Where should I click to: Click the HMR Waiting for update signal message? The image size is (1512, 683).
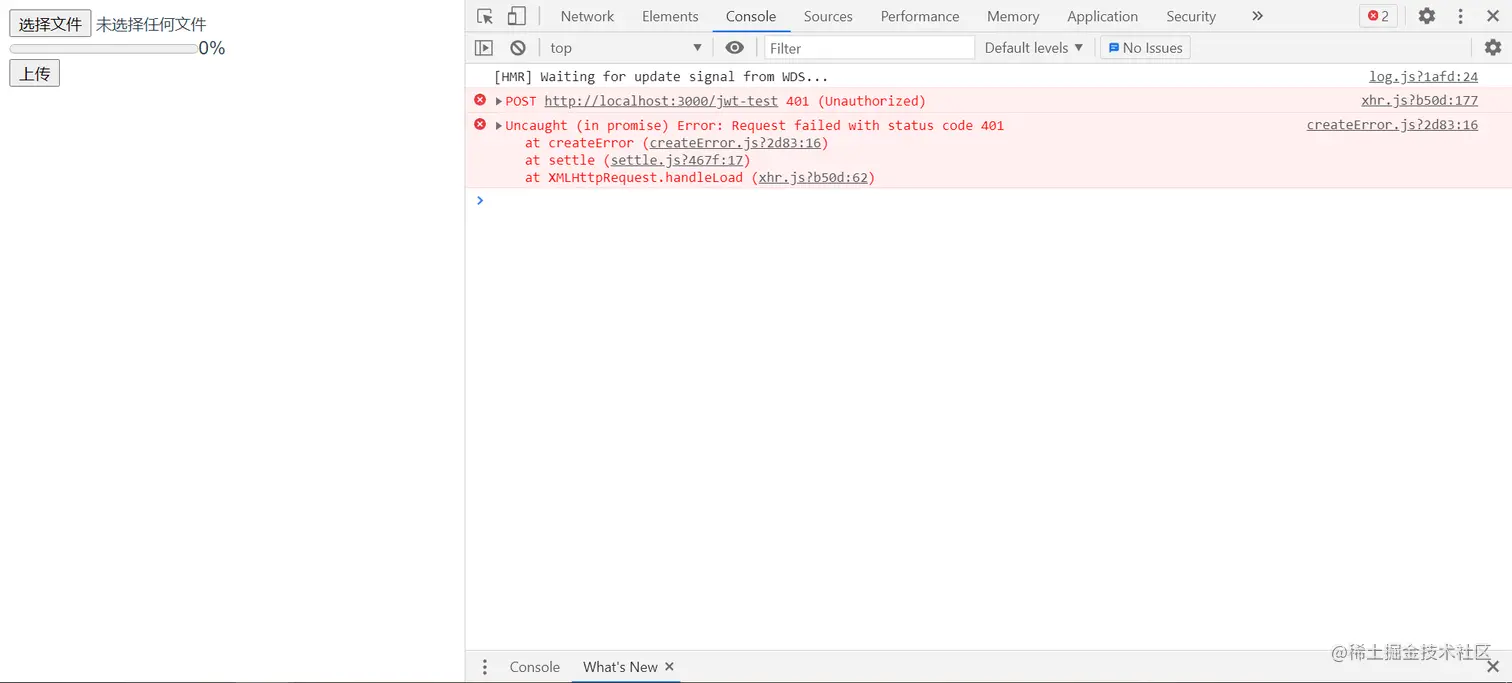[x=661, y=77]
